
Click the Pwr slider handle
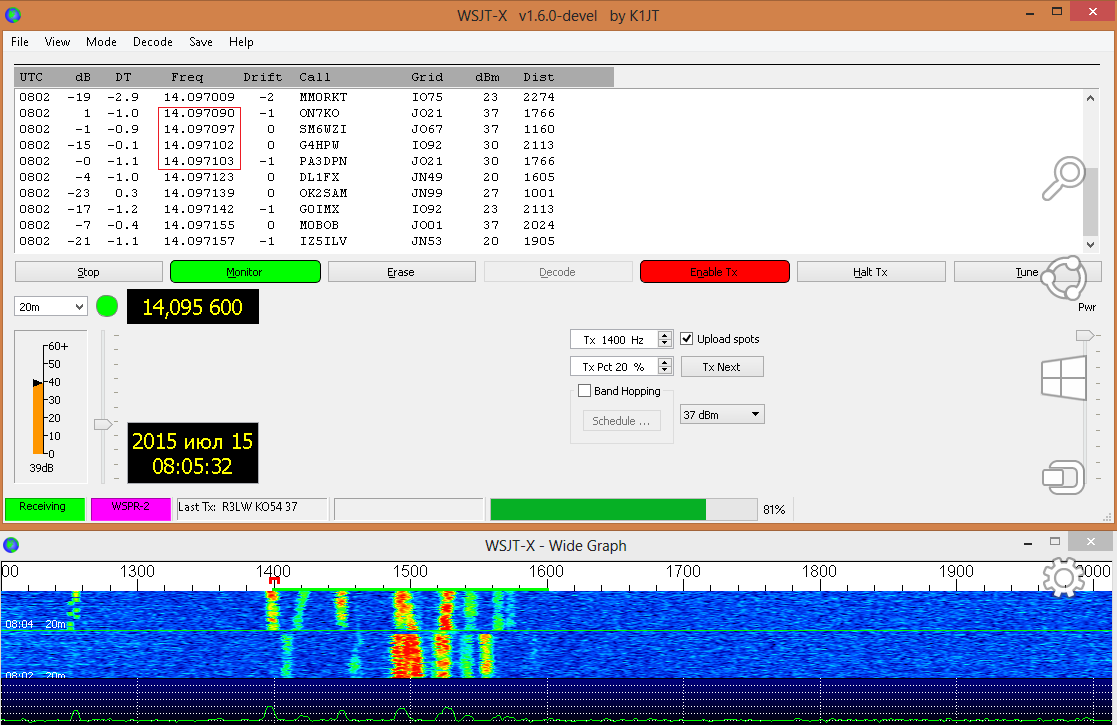[1084, 335]
